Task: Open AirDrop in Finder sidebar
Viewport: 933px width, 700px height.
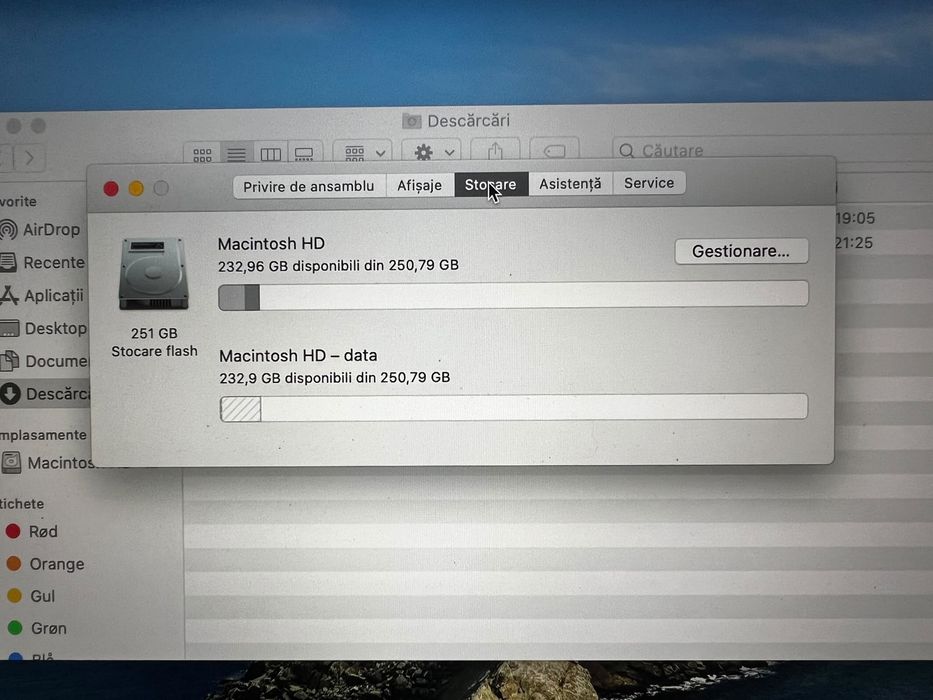Action: point(40,230)
